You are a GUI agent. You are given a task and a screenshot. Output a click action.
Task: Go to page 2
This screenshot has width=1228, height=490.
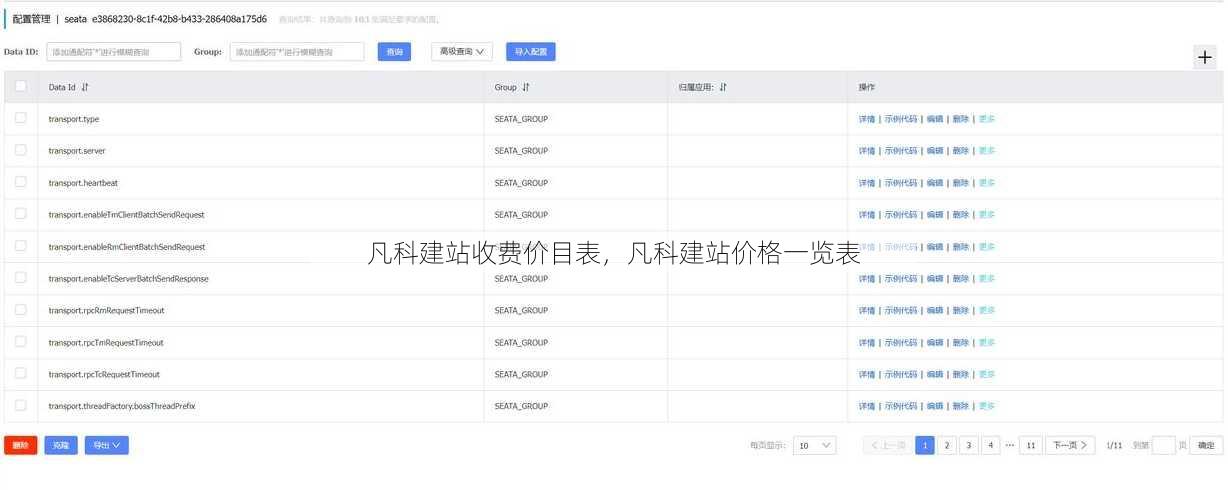pyautogui.click(x=948, y=446)
